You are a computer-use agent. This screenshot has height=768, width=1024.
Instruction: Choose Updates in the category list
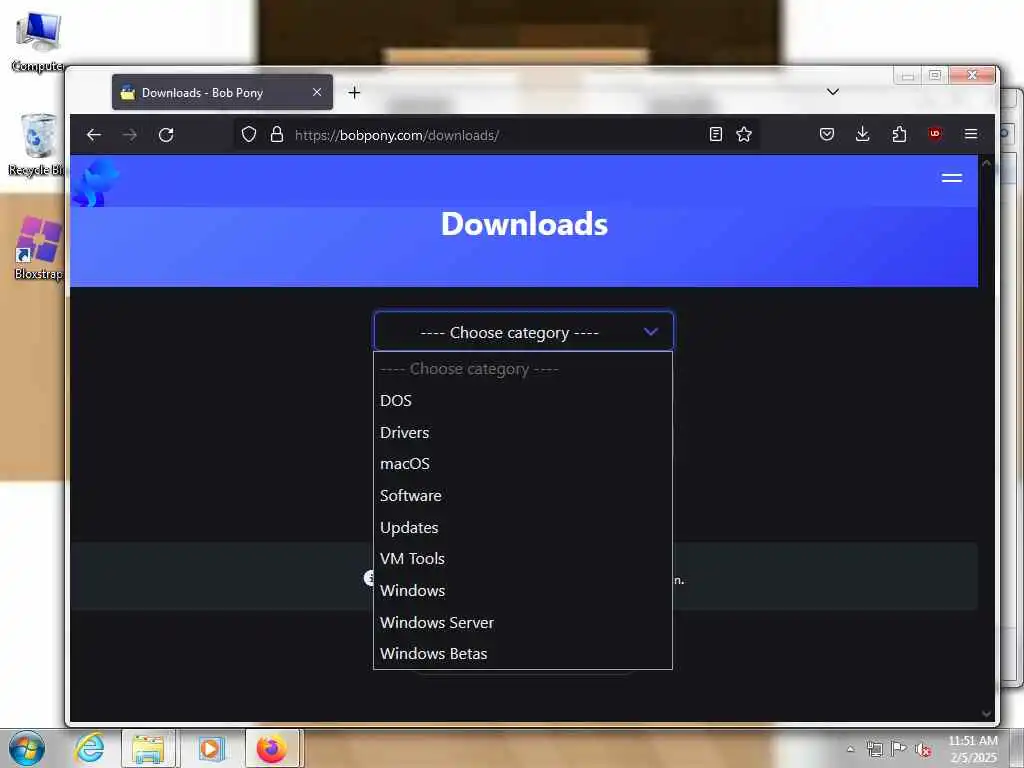[x=522, y=527]
